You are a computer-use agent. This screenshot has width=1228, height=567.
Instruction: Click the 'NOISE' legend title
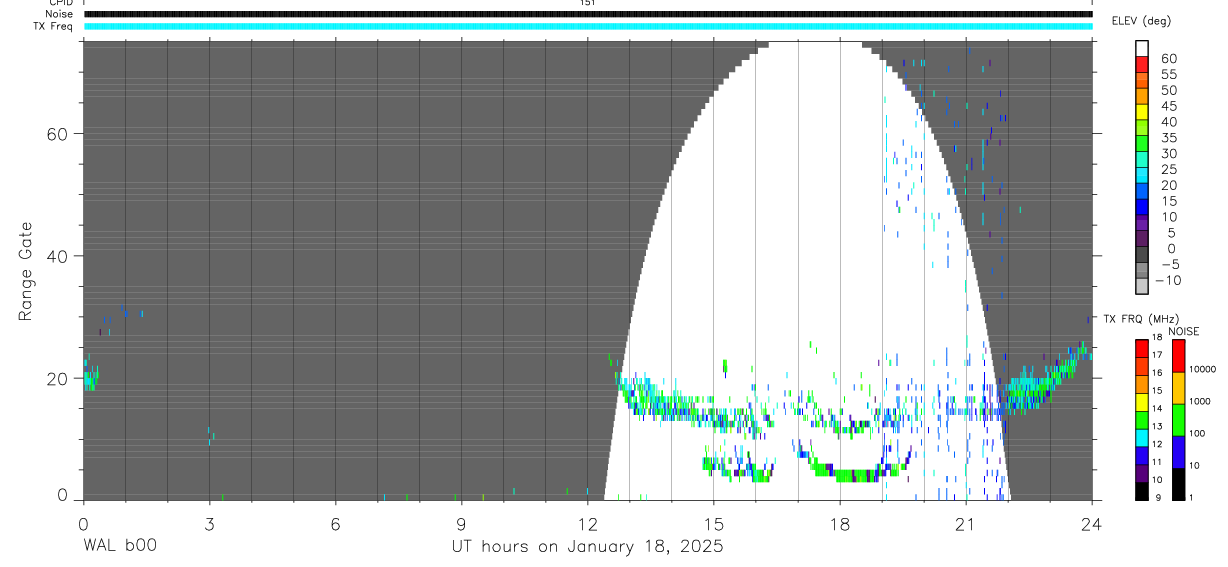point(1183,331)
